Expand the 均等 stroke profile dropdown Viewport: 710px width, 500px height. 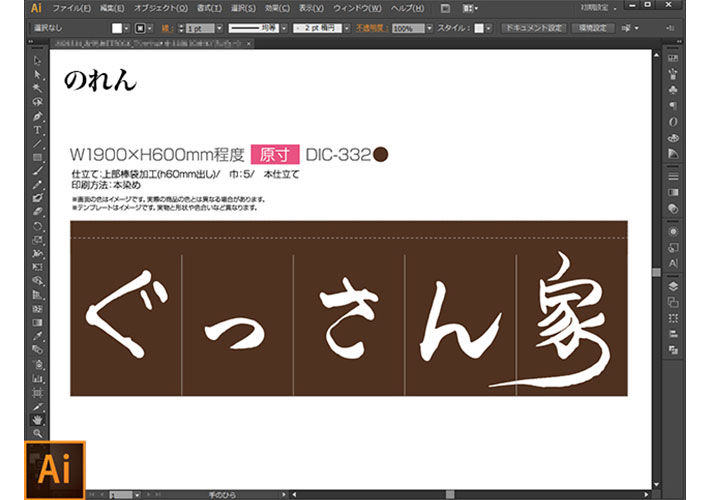(283, 28)
